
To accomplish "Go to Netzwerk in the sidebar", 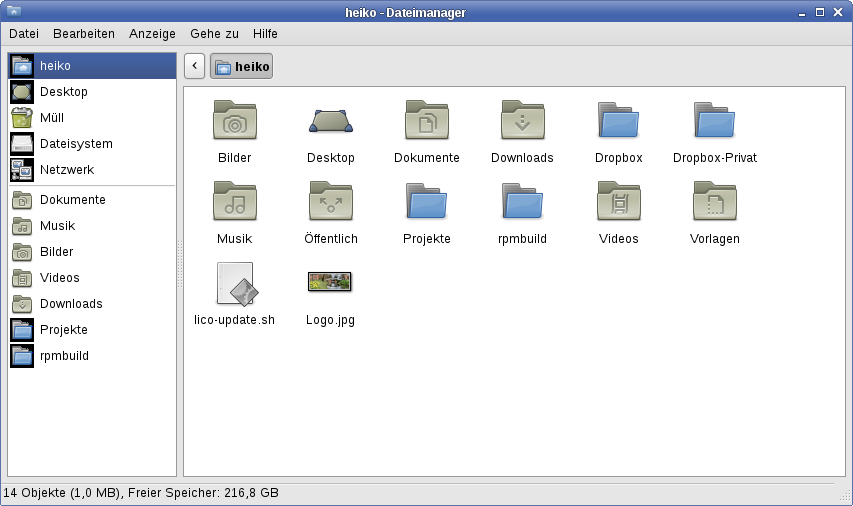I will pyautogui.click(x=66, y=170).
